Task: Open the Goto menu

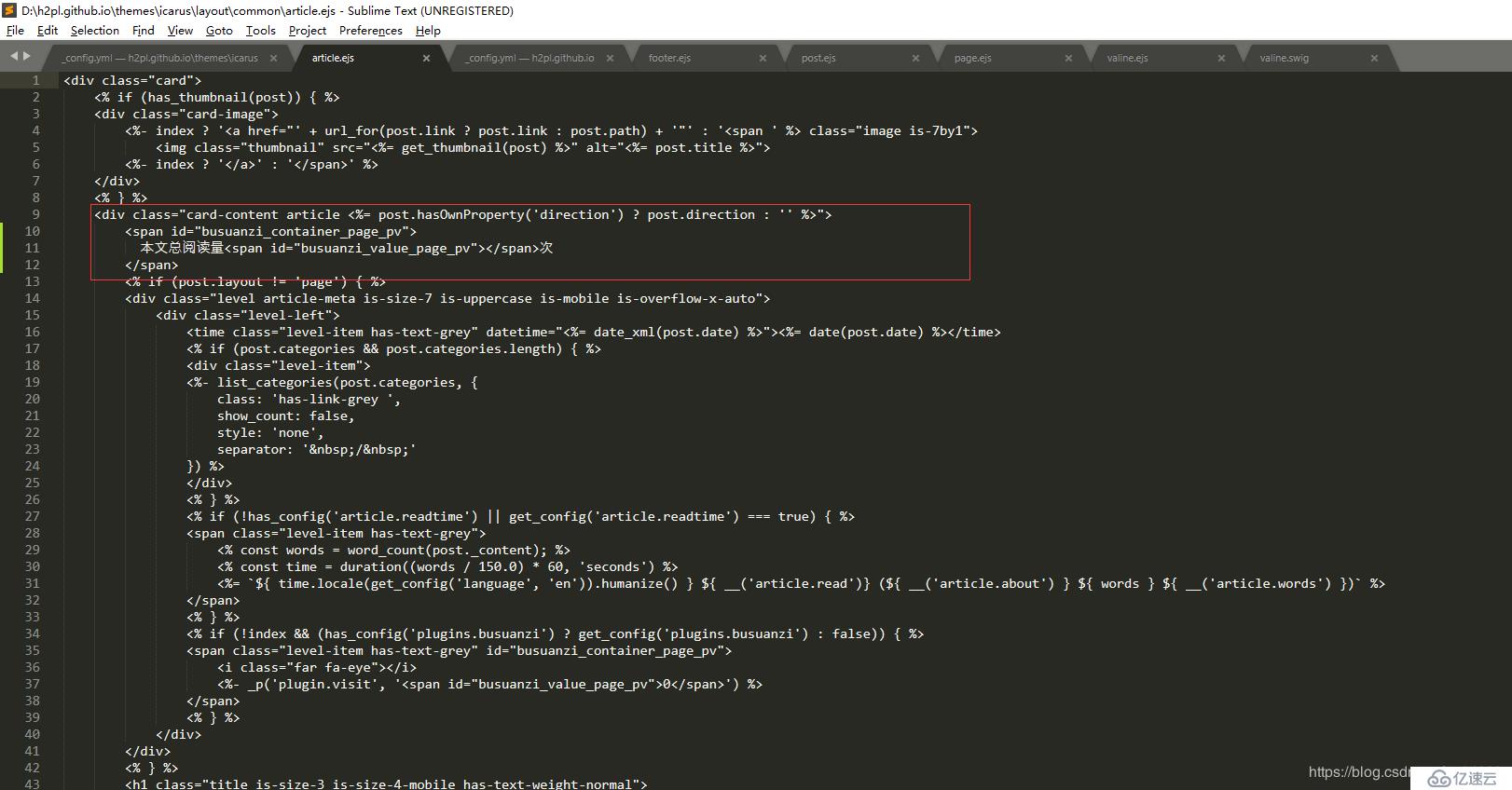Action: point(219,30)
